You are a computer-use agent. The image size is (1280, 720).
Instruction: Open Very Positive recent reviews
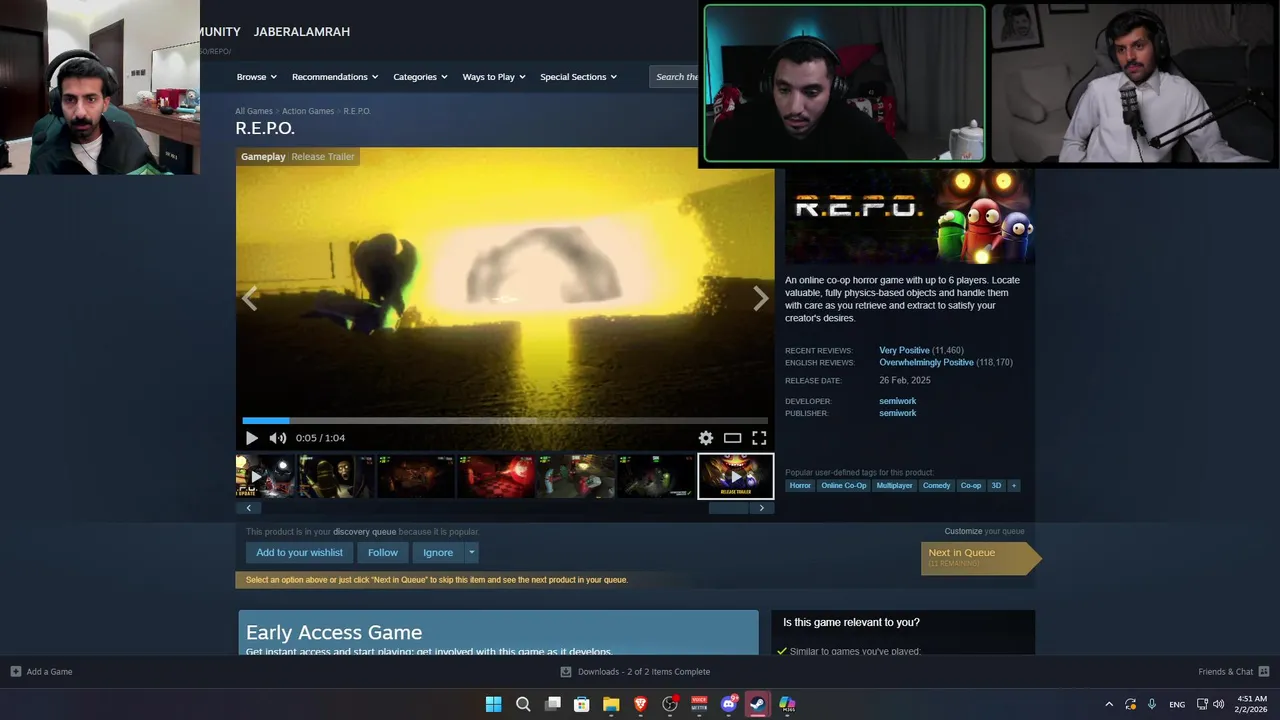[x=904, y=351]
